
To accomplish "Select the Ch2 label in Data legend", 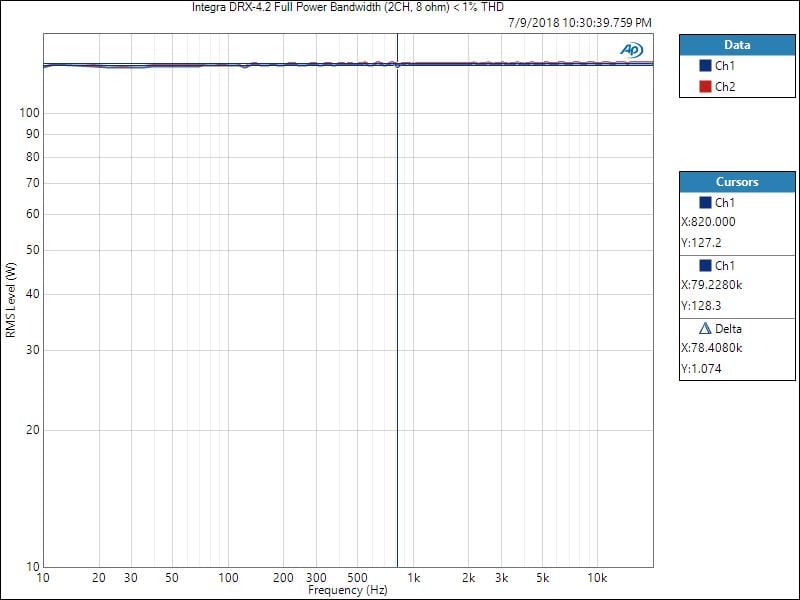I will tap(725, 87).
